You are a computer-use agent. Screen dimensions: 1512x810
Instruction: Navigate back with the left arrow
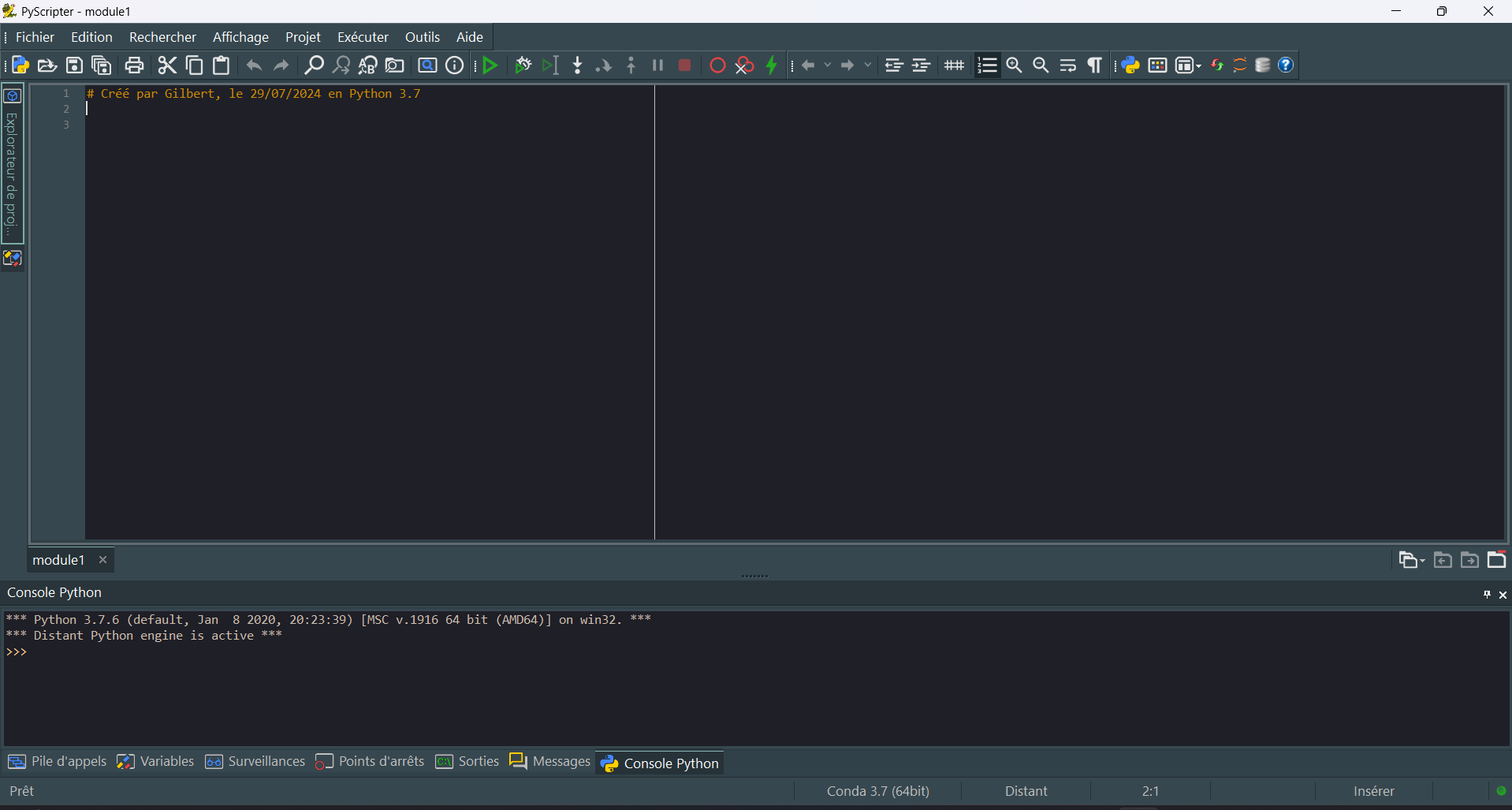pos(808,65)
